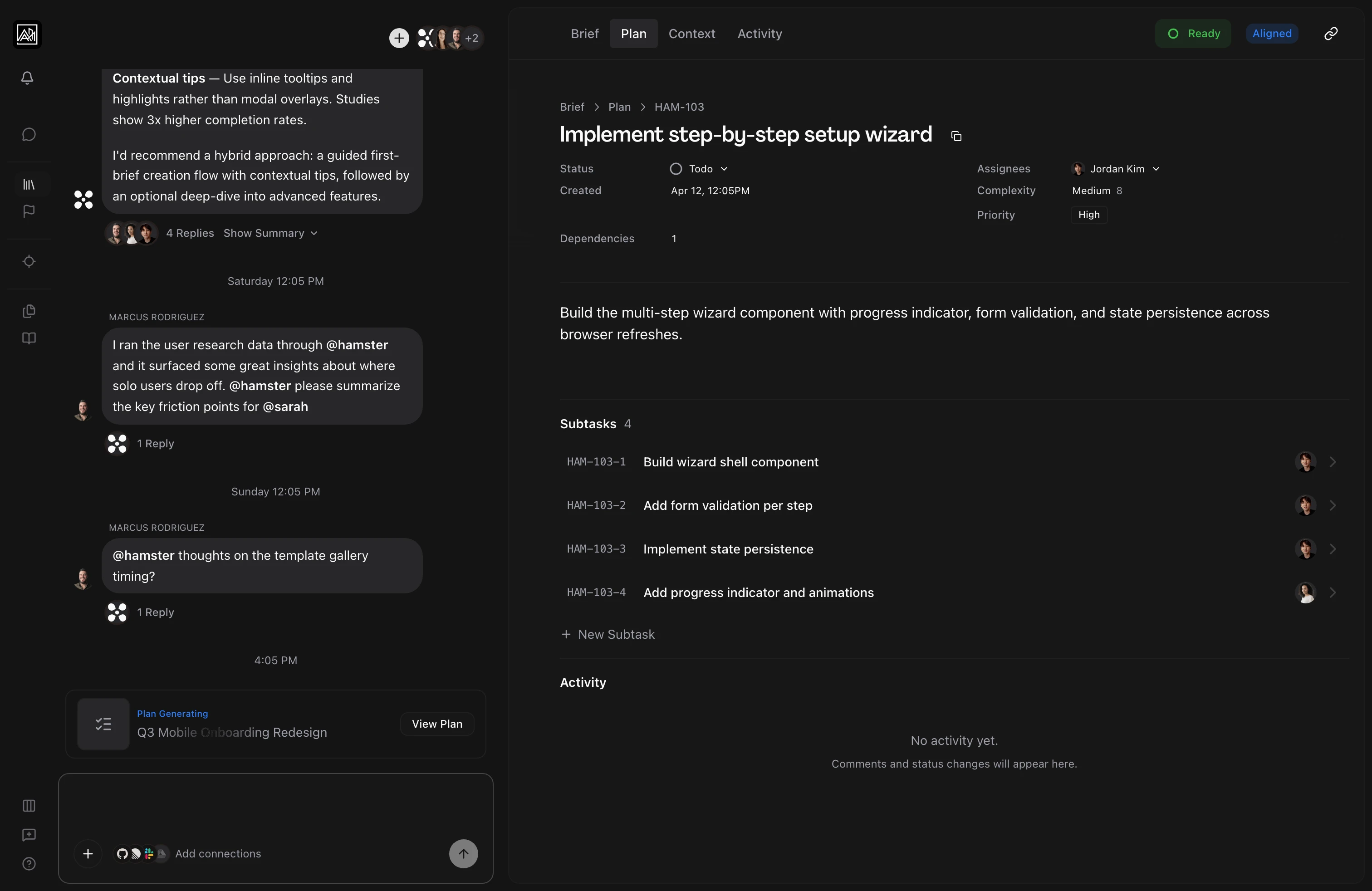Image resolution: width=1372 pixels, height=891 pixels.
Task: Switch status pill from Aligned
Action: (x=1272, y=34)
